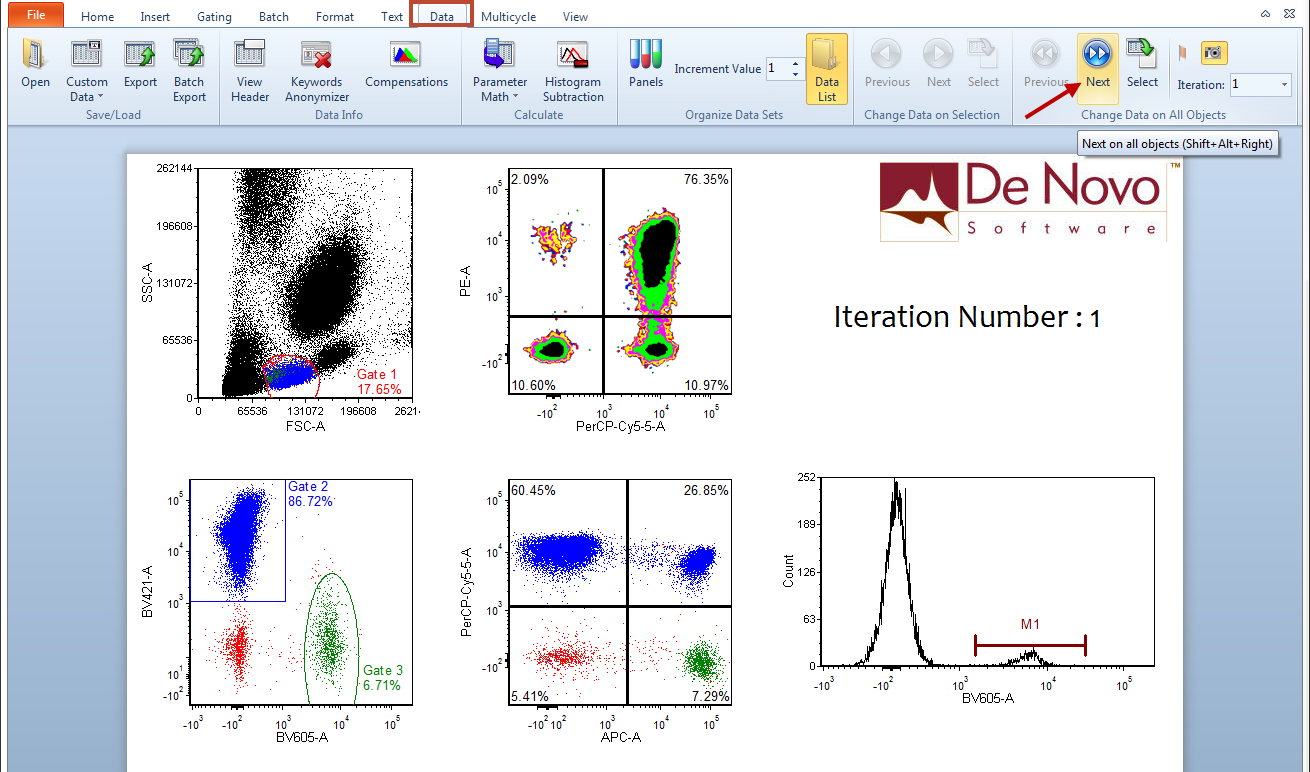Switch to the Gating tab
The width and height of the screenshot is (1310, 772).
(x=214, y=17)
